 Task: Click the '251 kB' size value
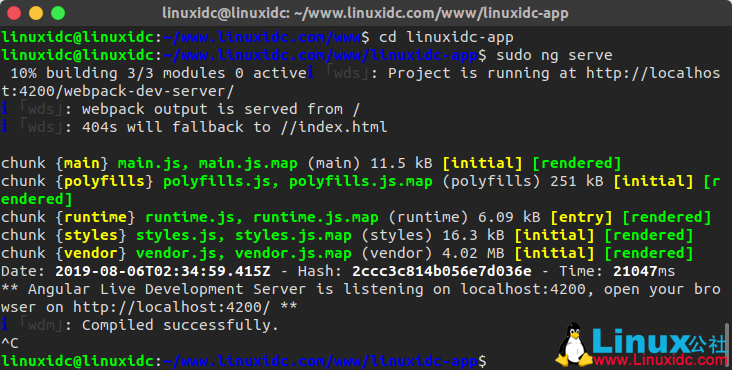[x=577, y=181]
